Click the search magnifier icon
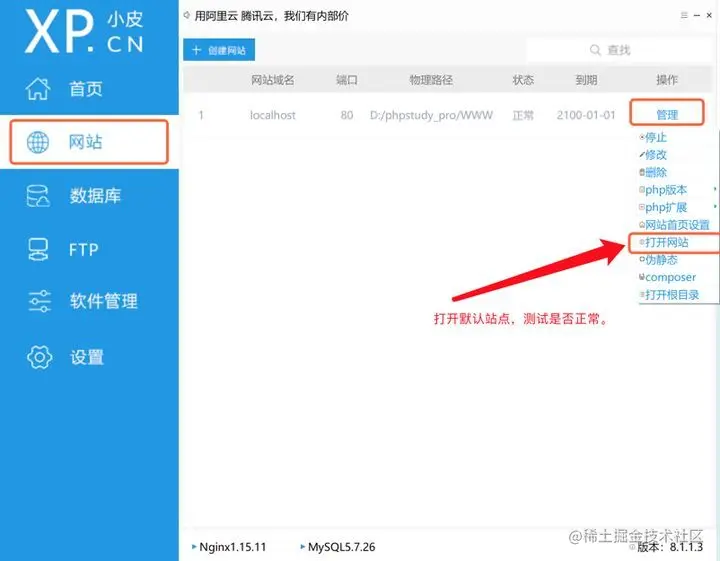Image resolution: width=720 pixels, height=561 pixels. (x=595, y=50)
